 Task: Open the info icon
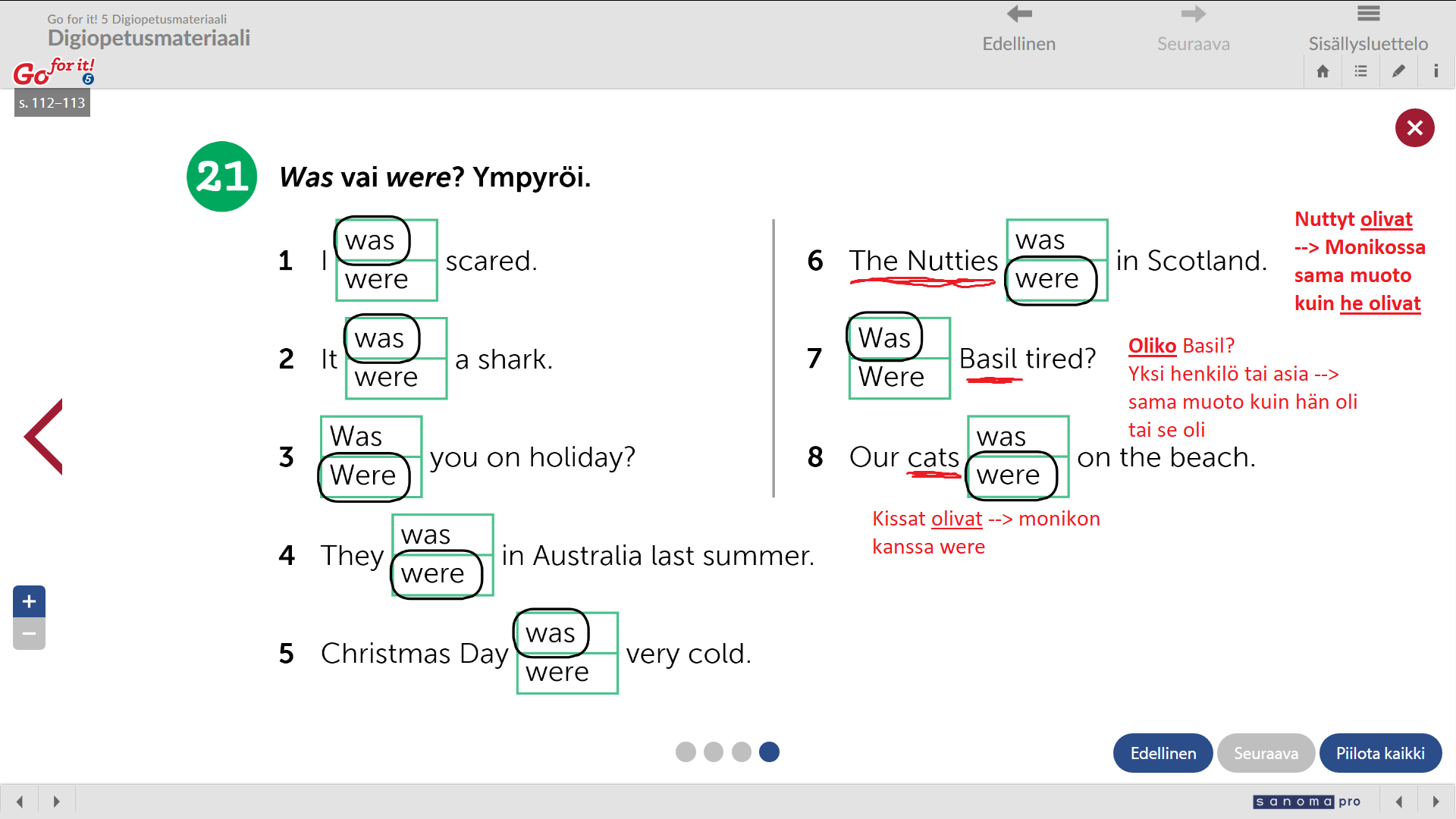(1436, 71)
